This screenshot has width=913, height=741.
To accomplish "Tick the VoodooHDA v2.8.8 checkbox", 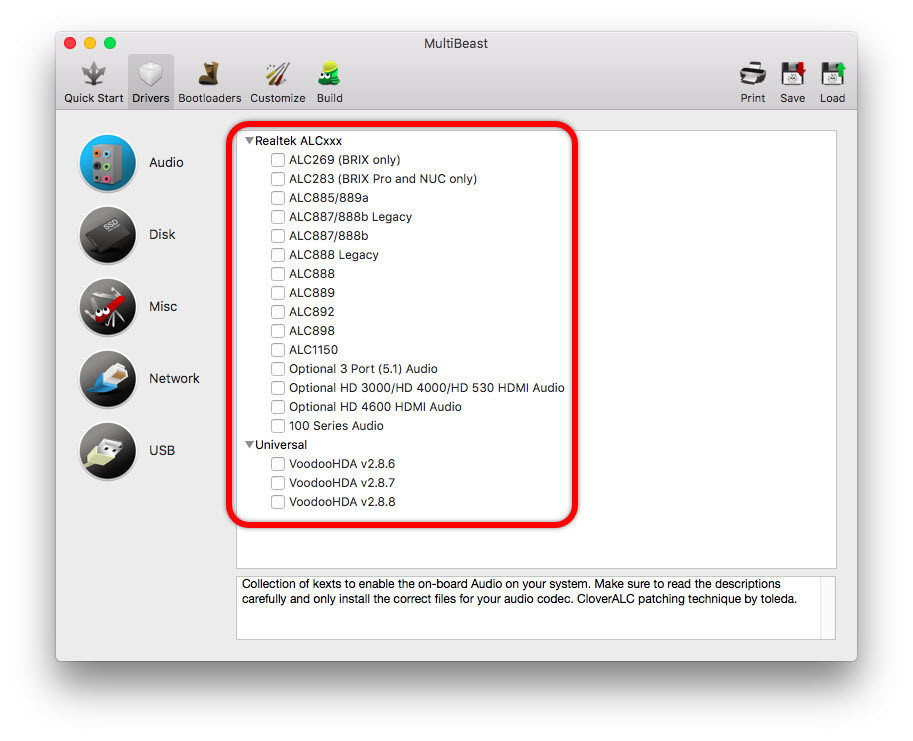I will tap(278, 502).
